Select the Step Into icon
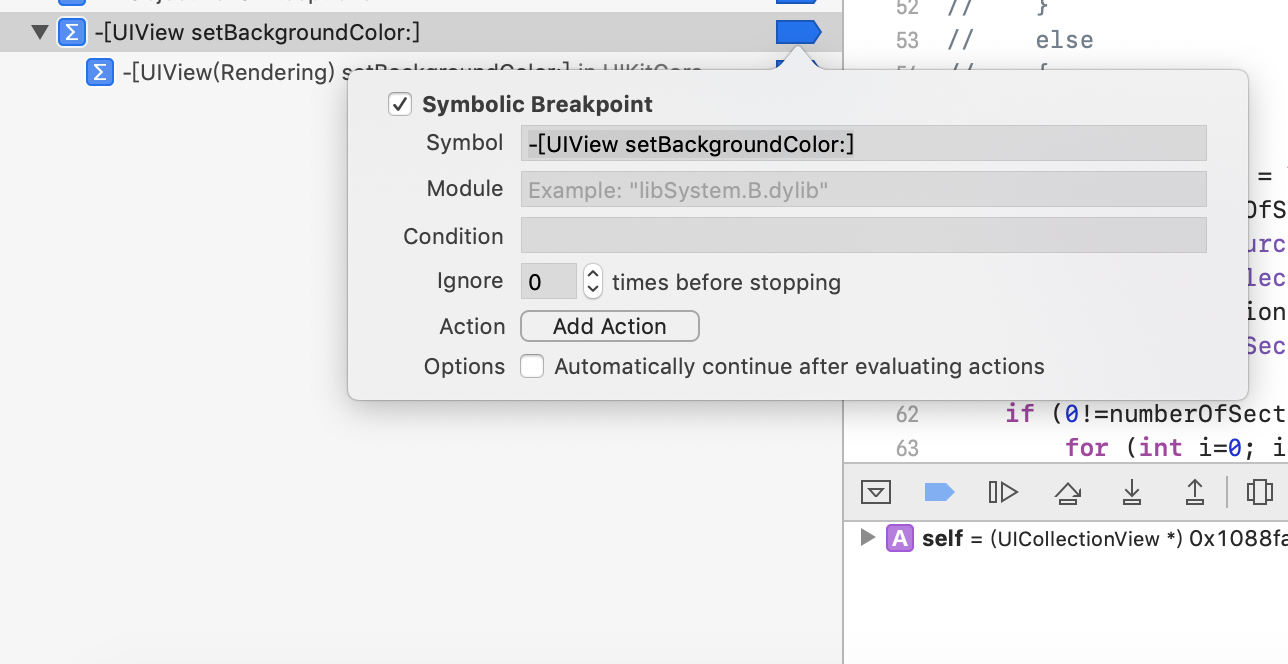This screenshot has height=664, width=1288. 1131,492
